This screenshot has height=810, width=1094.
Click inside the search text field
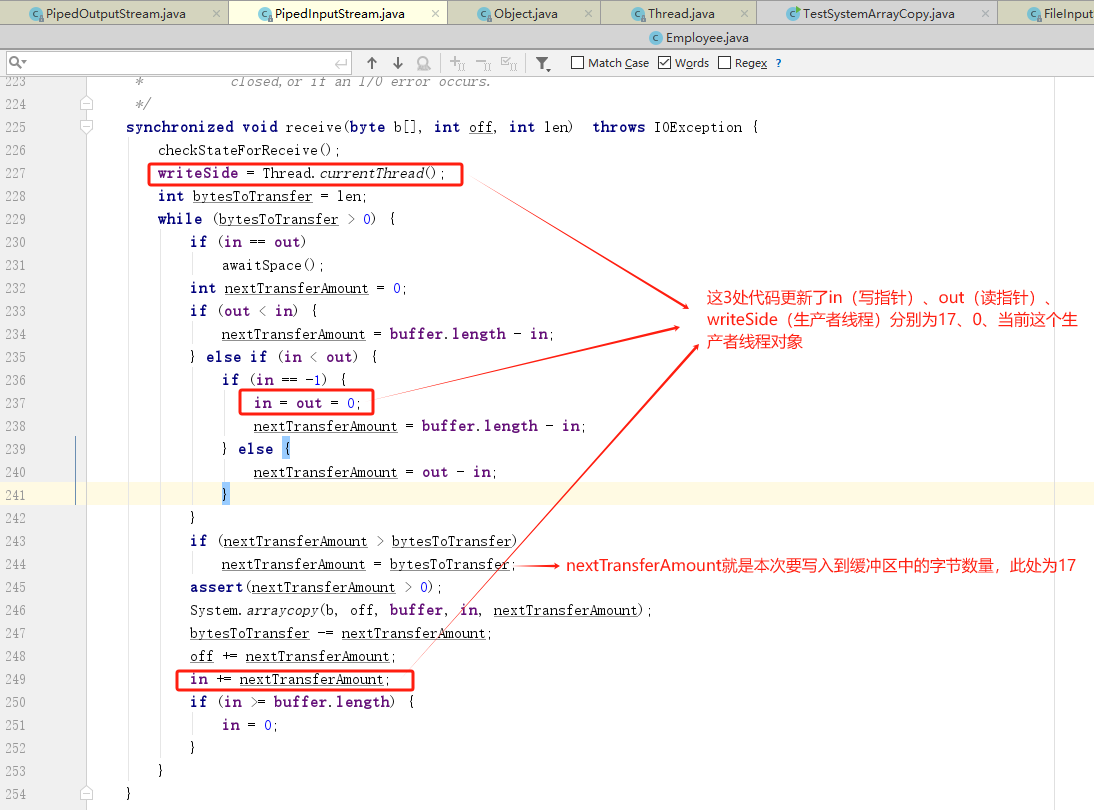point(181,63)
